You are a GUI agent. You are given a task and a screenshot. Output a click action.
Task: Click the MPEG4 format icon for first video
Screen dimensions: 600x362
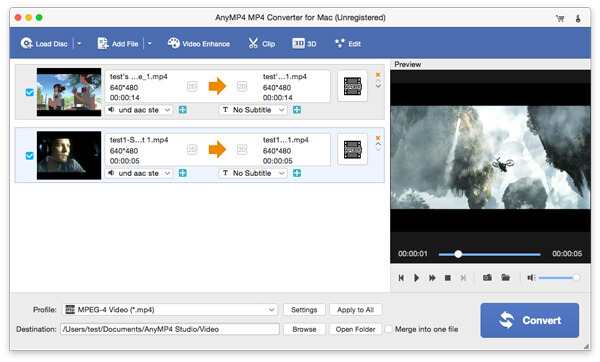[x=352, y=86]
